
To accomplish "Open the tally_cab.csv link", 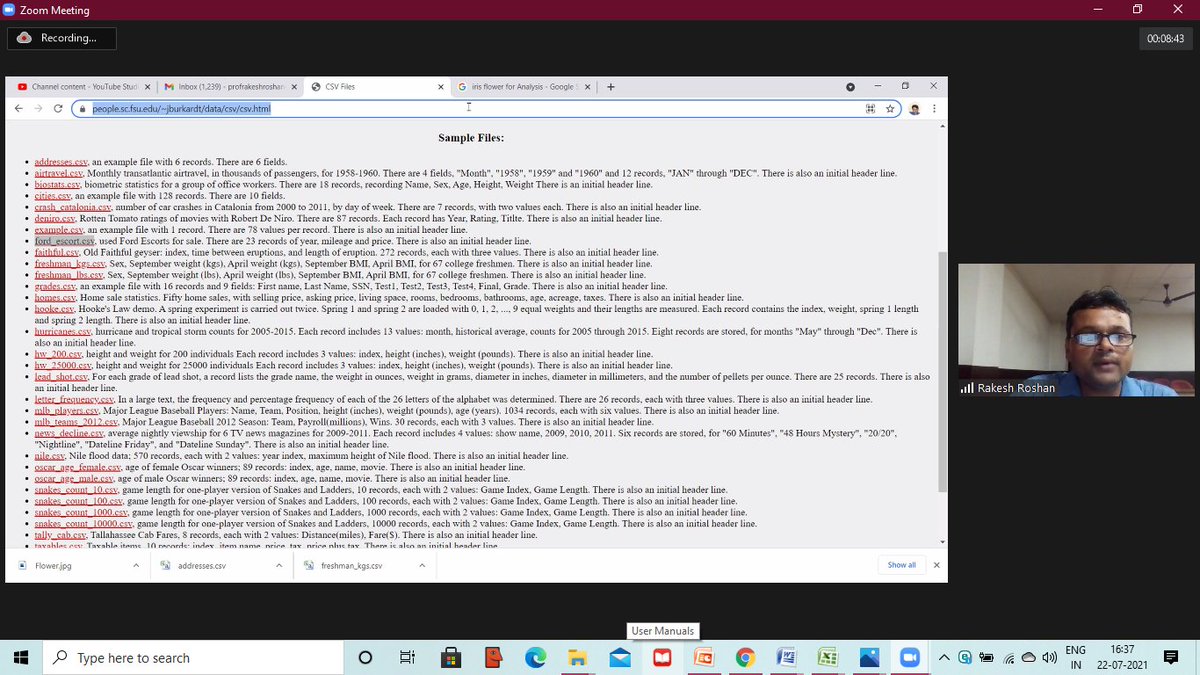I will [x=60, y=535].
